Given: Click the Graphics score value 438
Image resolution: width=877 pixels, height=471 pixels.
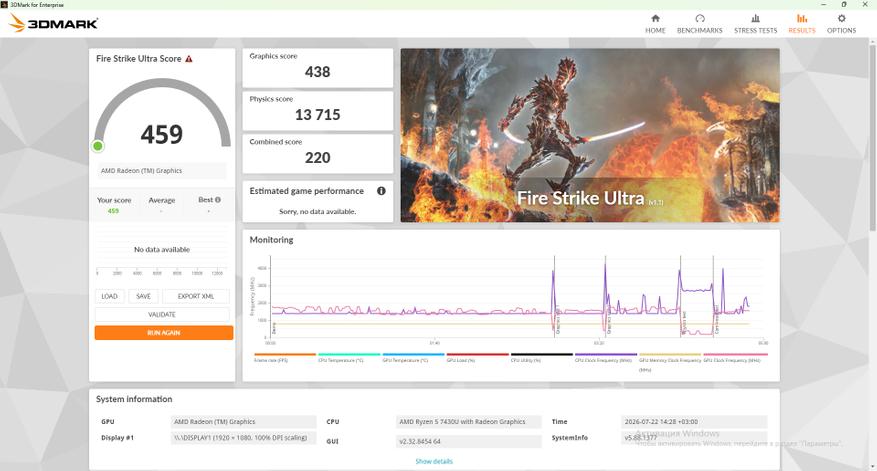Looking at the screenshot, I should (318, 72).
